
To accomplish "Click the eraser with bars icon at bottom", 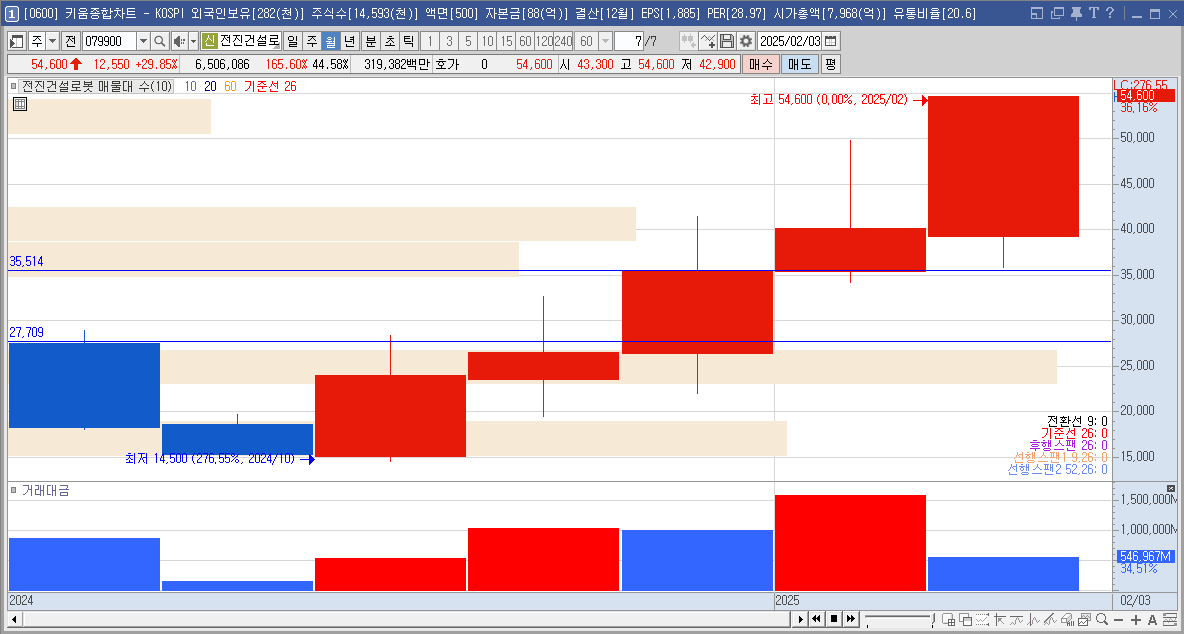I will (1067, 620).
